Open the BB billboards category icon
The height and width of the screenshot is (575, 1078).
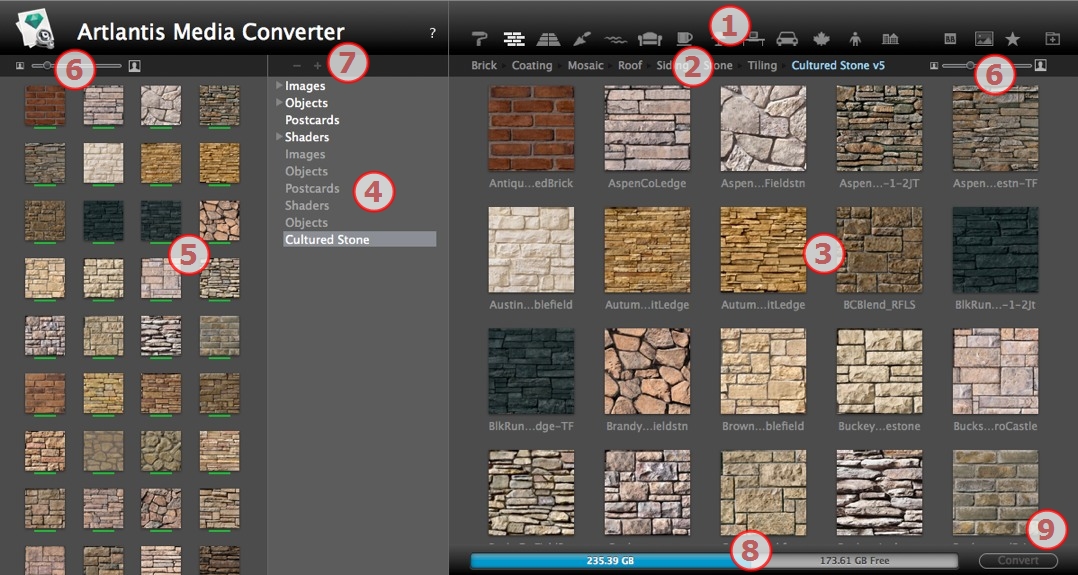coord(950,39)
